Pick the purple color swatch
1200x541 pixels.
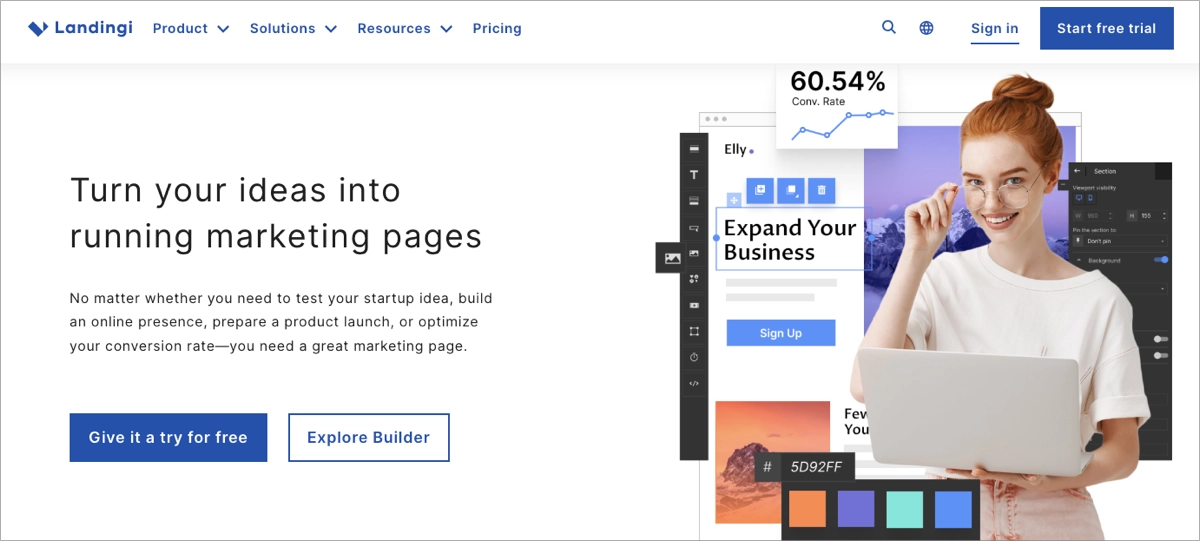(856, 509)
